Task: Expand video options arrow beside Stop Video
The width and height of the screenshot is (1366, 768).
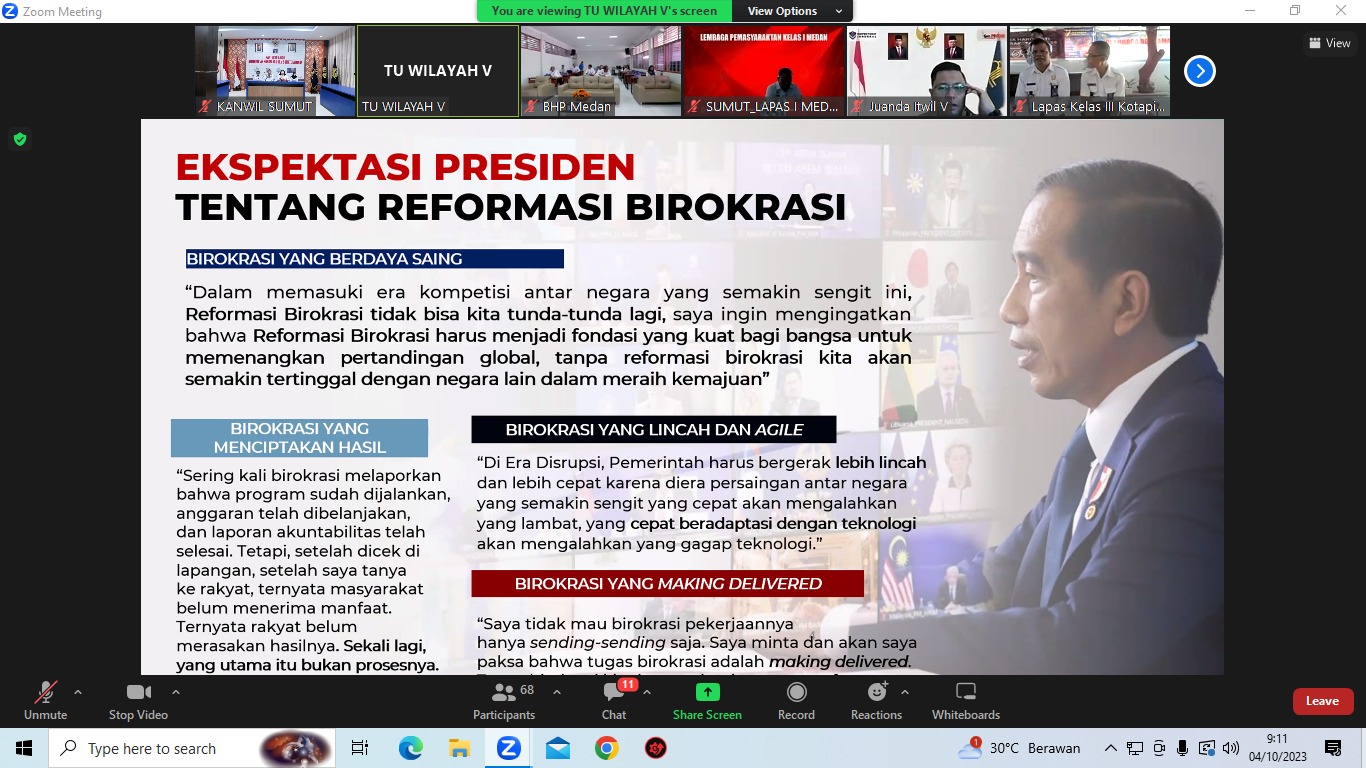Action: click(176, 692)
